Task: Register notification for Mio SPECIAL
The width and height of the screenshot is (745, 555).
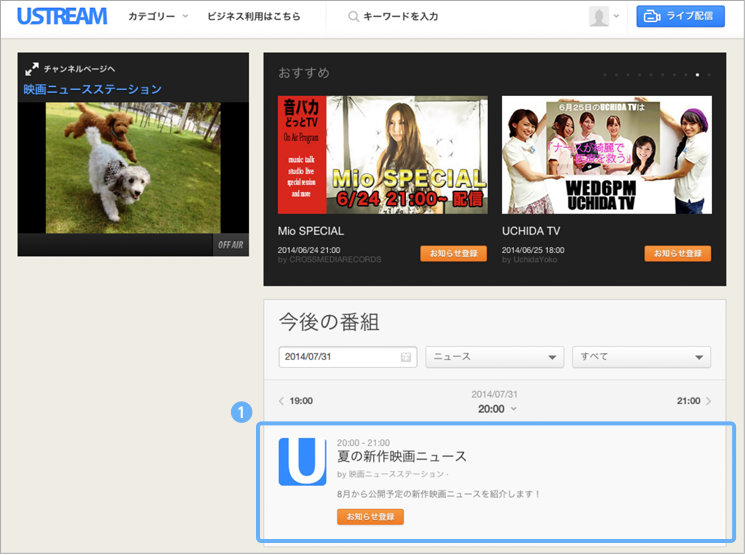Action: tap(453, 253)
